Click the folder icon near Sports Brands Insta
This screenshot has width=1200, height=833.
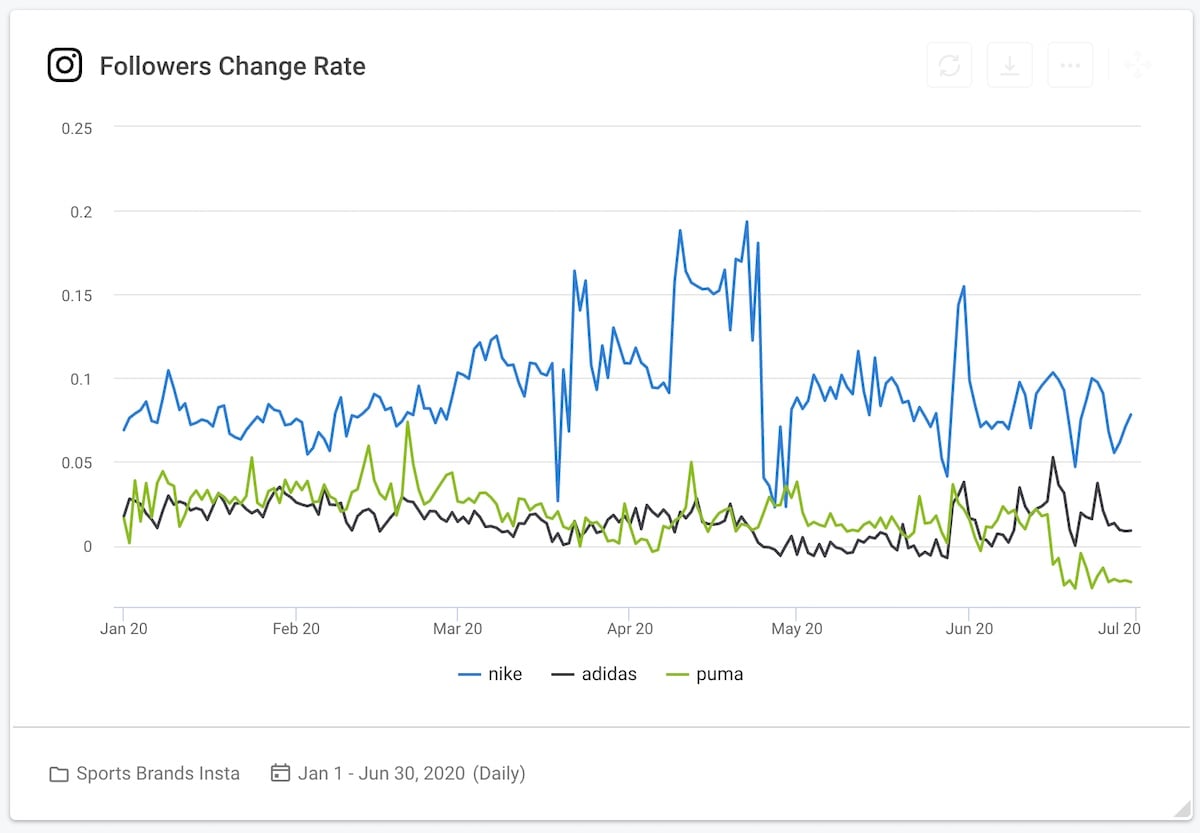pos(59,773)
